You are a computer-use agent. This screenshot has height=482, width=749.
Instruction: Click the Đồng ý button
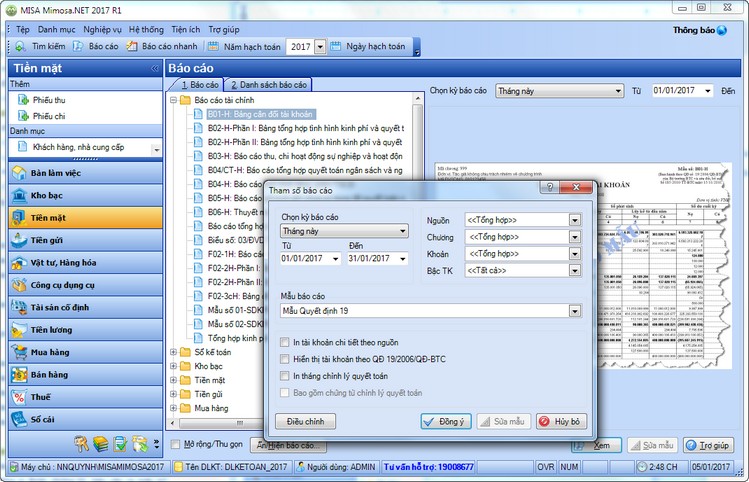pos(446,421)
